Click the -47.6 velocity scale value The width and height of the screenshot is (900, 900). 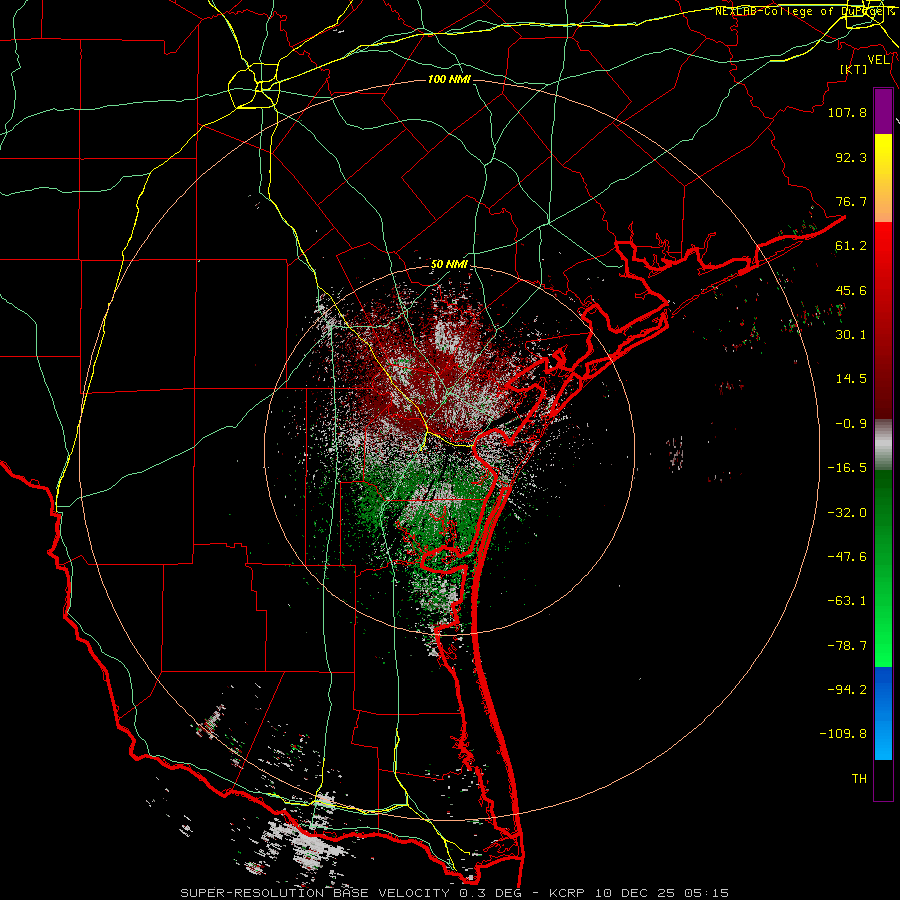point(847,557)
